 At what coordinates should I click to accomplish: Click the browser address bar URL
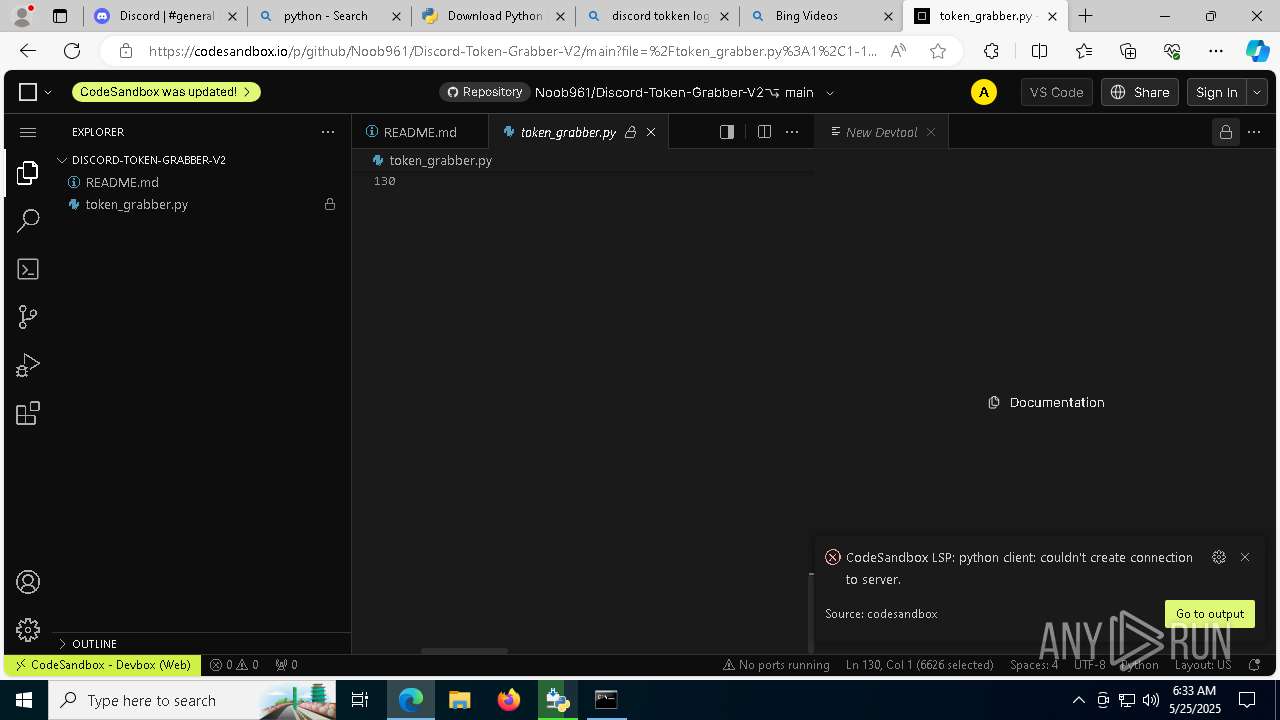point(513,51)
